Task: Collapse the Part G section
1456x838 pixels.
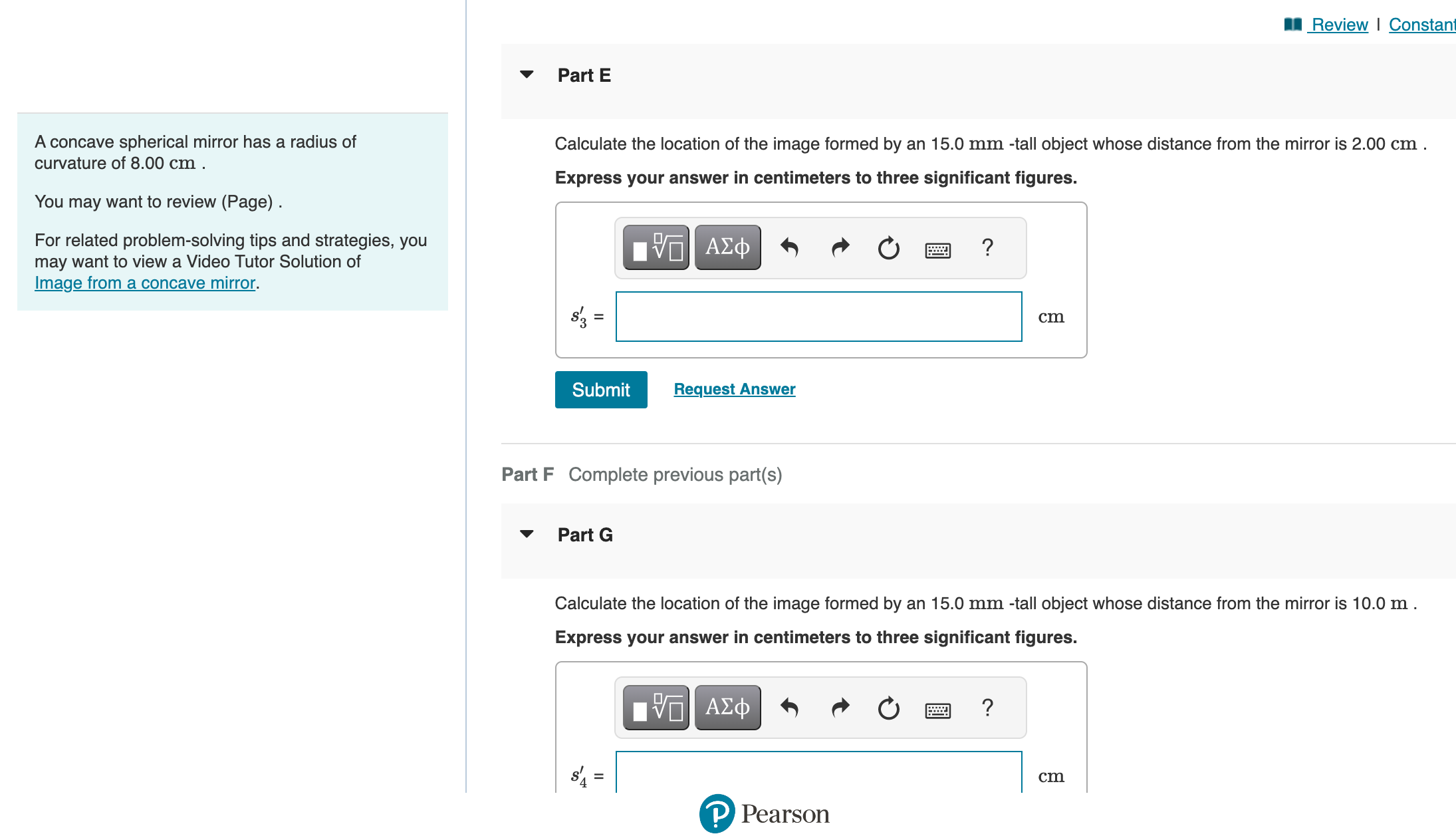Action: click(x=526, y=534)
